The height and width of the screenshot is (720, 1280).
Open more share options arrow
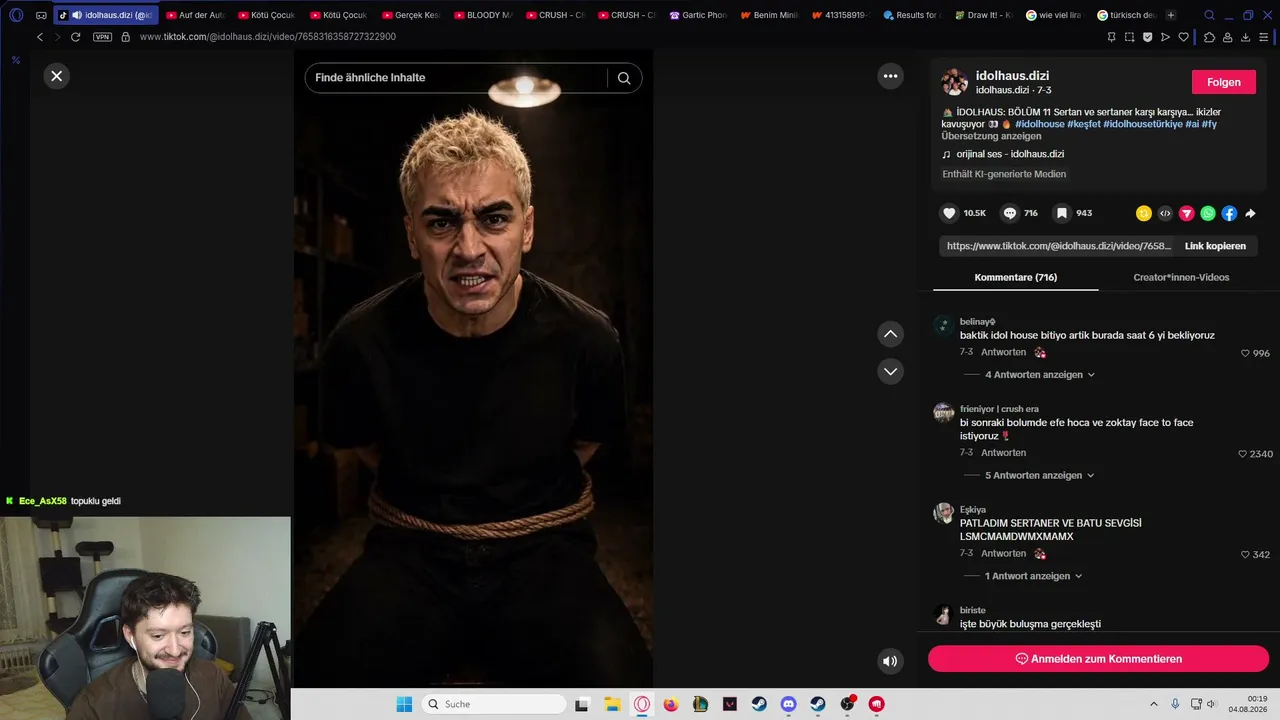click(1250, 213)
